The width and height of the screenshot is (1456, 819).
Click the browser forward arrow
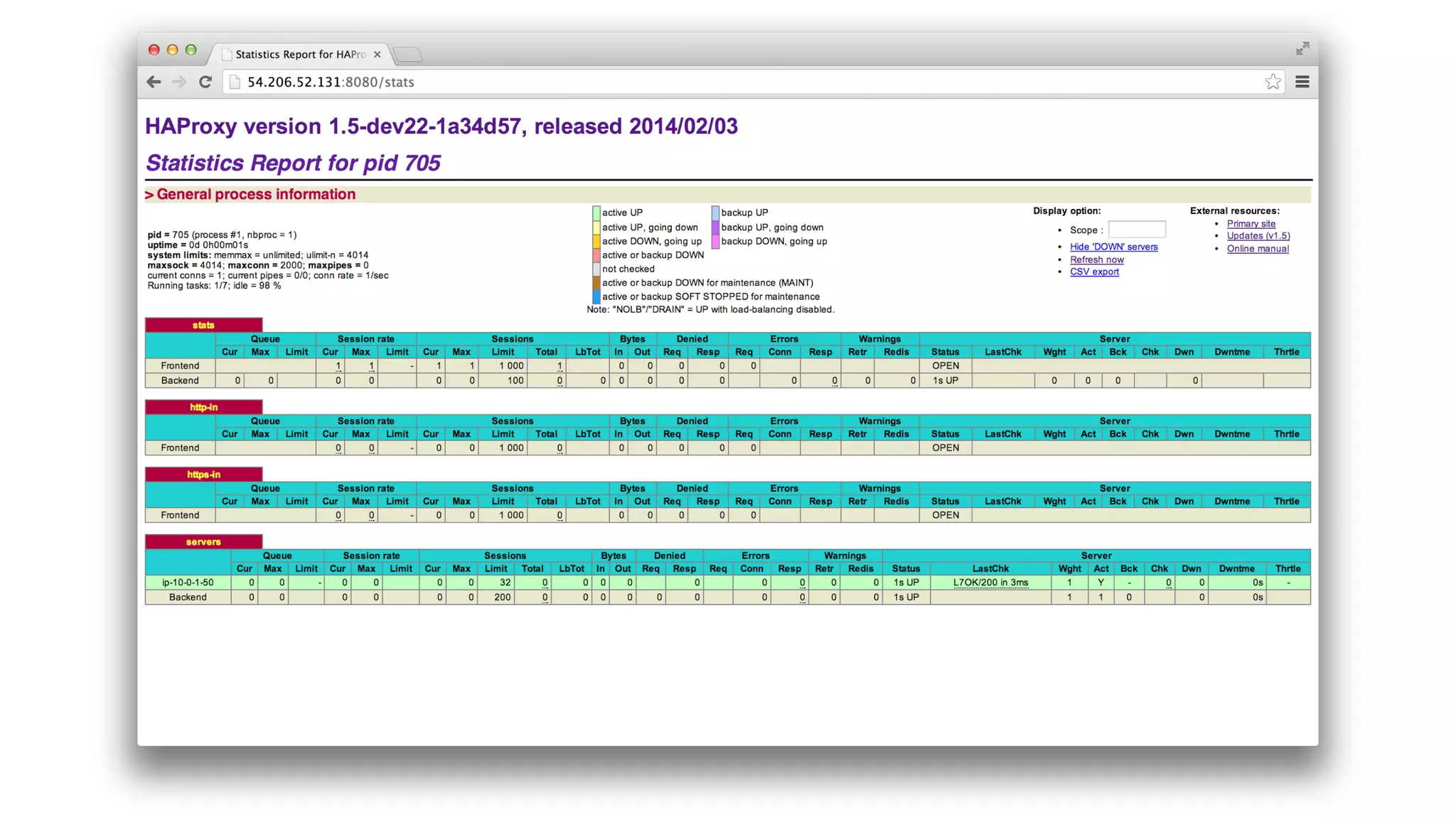coord(179,82)
